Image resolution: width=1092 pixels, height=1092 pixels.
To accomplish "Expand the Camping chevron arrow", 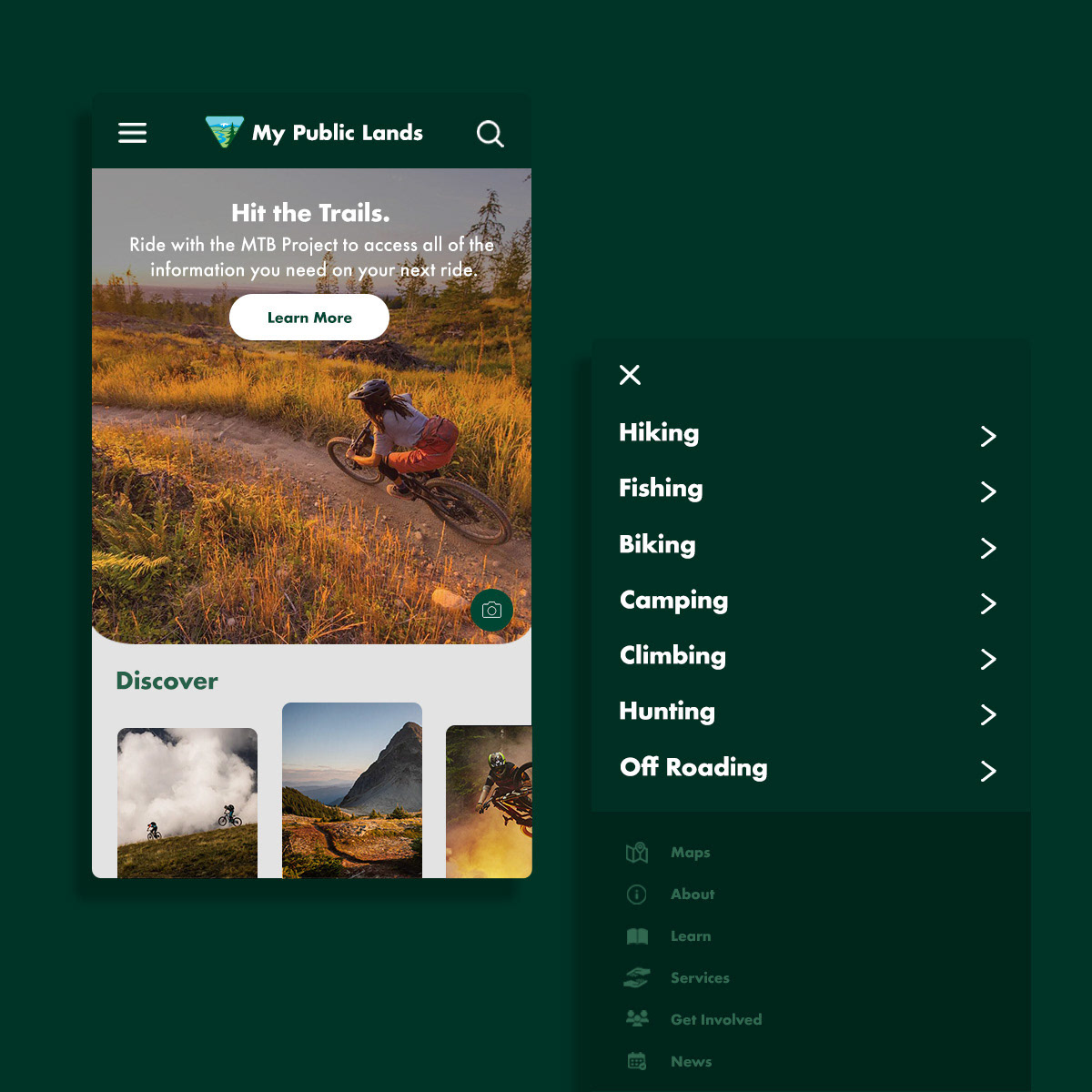I will click(x=988, y=603).
